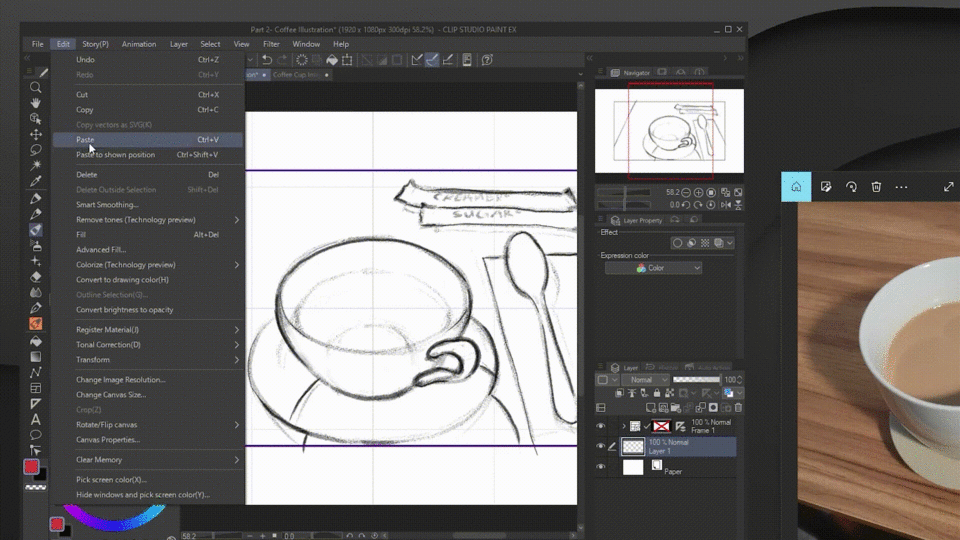Select the Hand move-canvas tool
This screenshot has width=960, height=540.
[35, 103]
